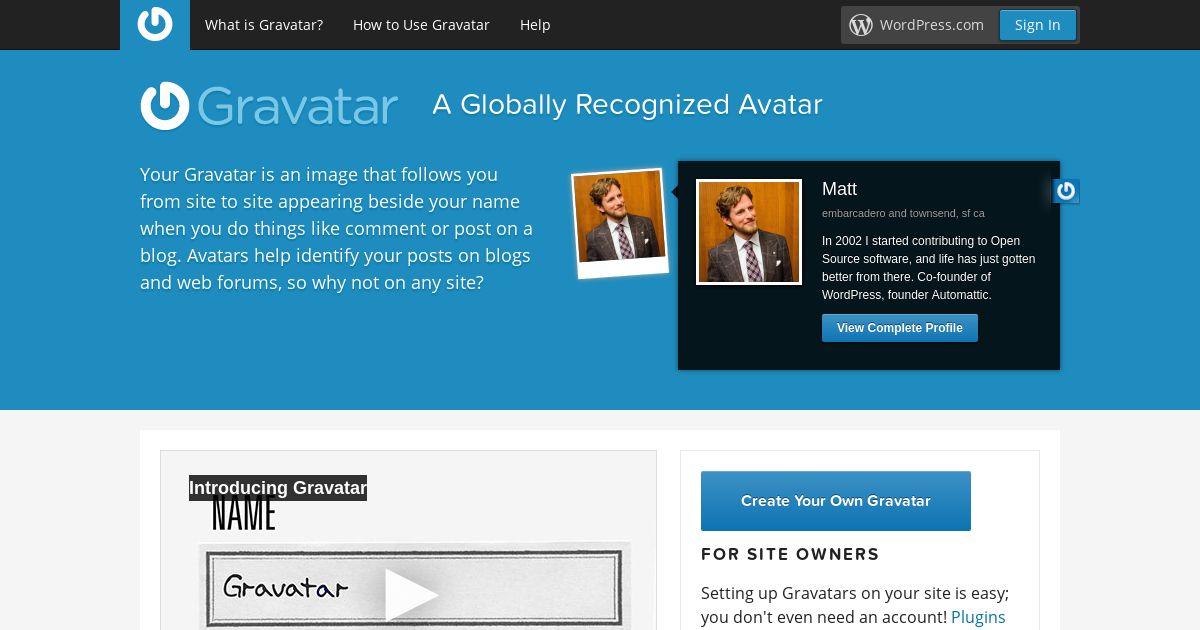Click the Gravatar power icon in navbar

pyautogui.click(x=155, y=24)
